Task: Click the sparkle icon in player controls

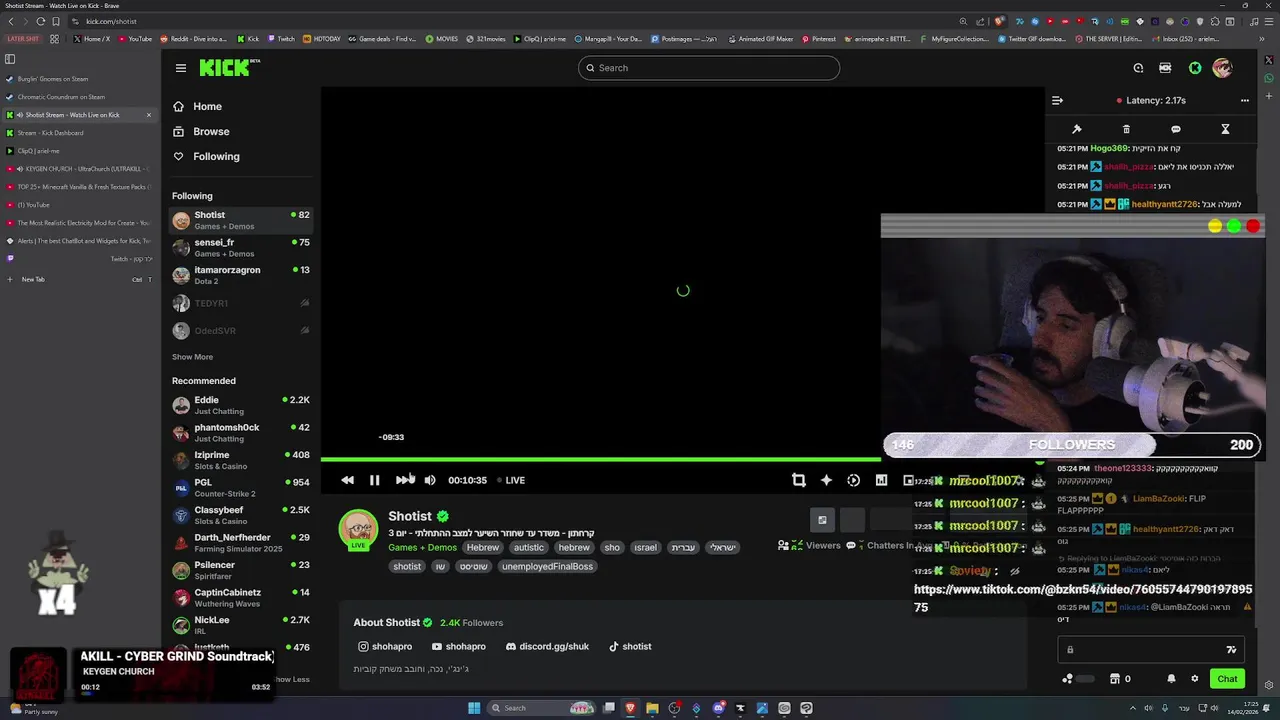Action: pyautogui.click(x=826, y=480)
